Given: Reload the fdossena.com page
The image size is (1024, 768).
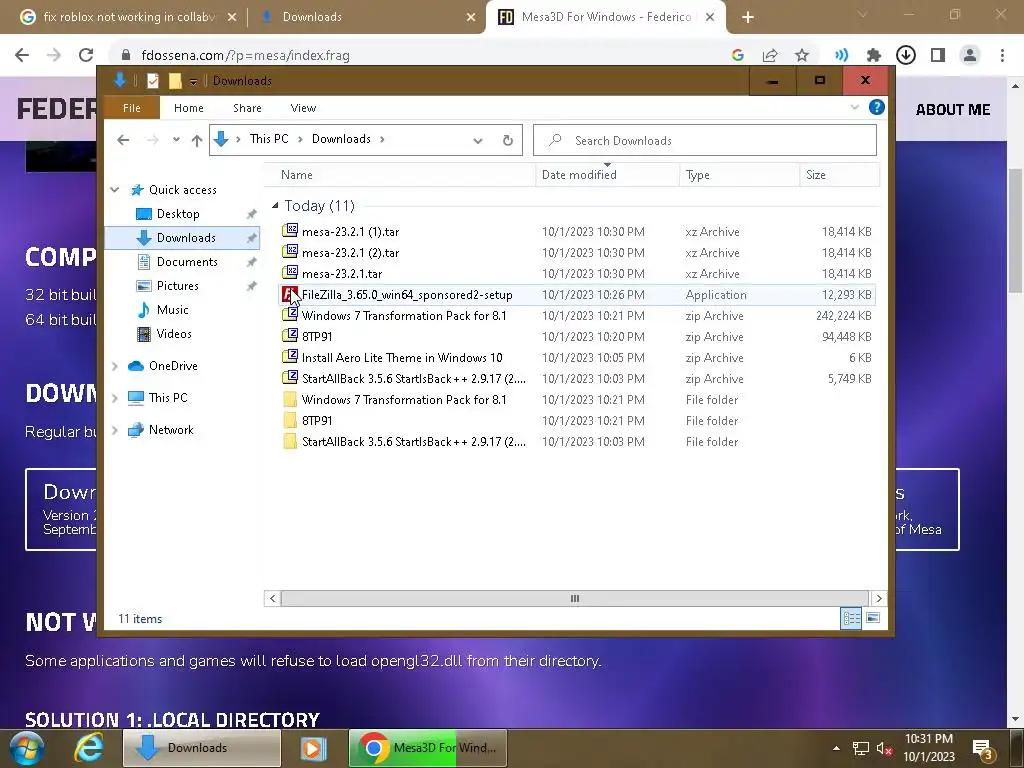Looking at the screenshot, I should (x=86, y=55).
